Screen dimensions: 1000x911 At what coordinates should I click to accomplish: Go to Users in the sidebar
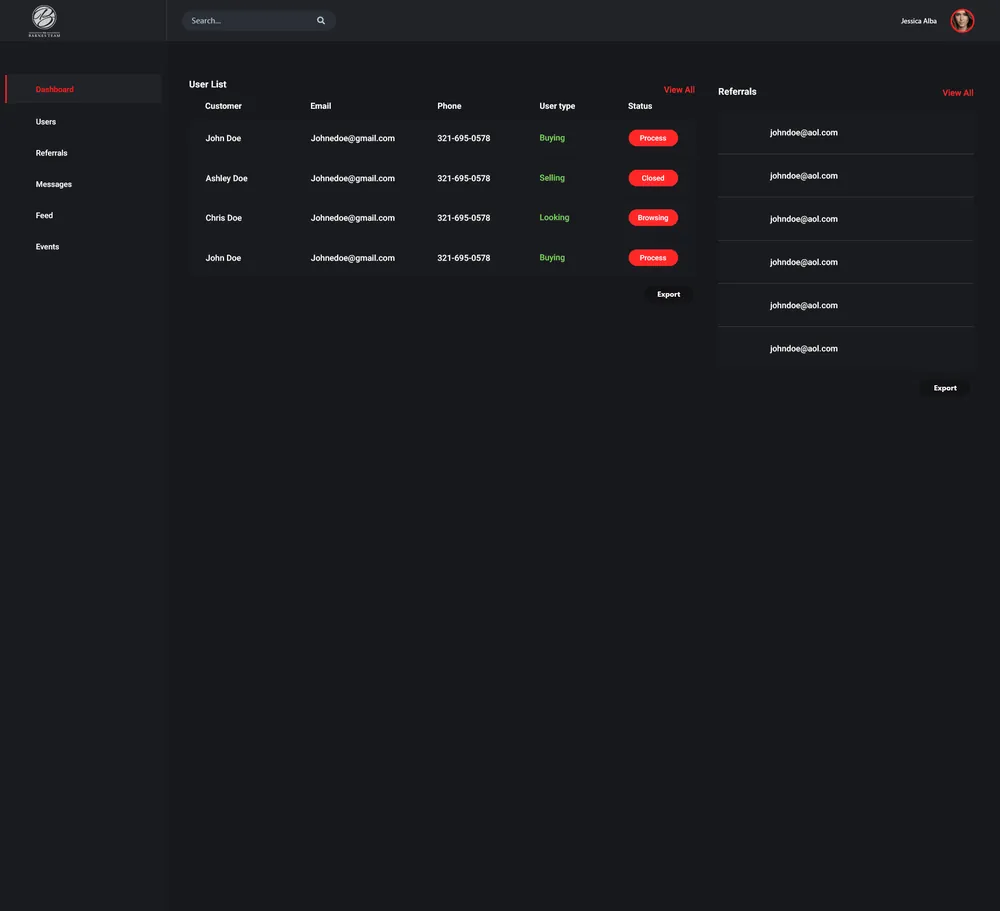[x=46, y=122]
